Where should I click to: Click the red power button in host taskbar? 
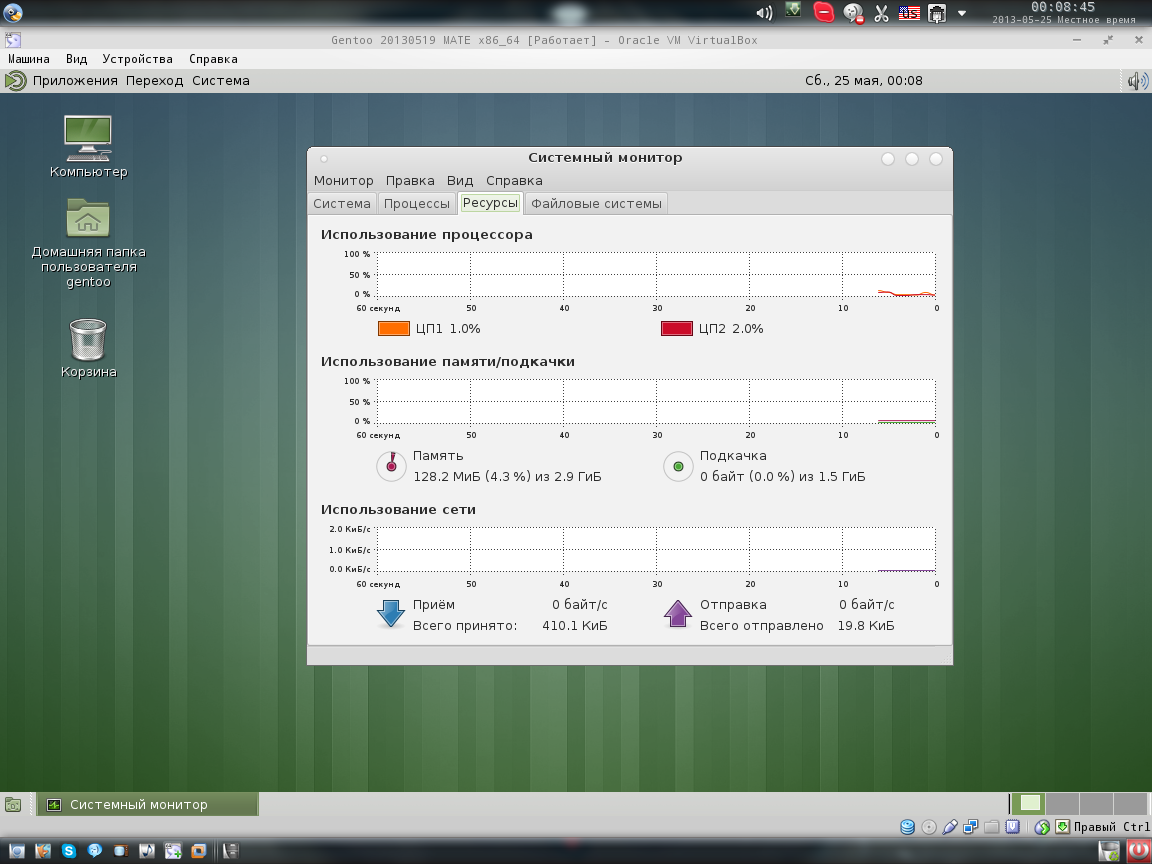[1138, 851]
